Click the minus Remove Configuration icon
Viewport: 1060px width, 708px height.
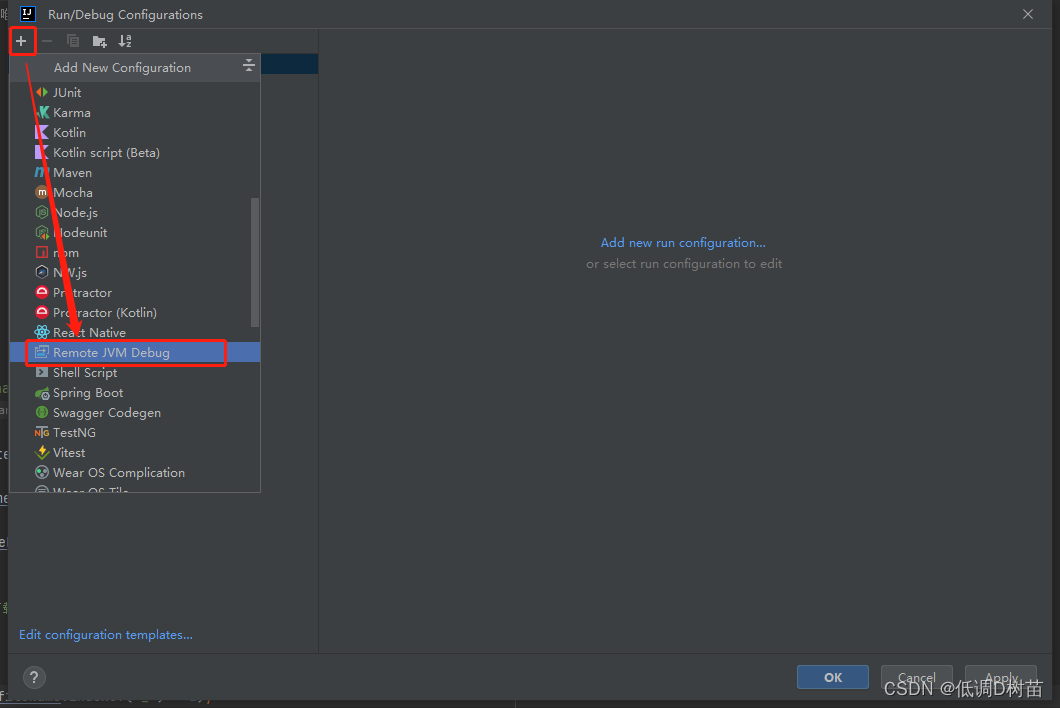coord(47,41)
